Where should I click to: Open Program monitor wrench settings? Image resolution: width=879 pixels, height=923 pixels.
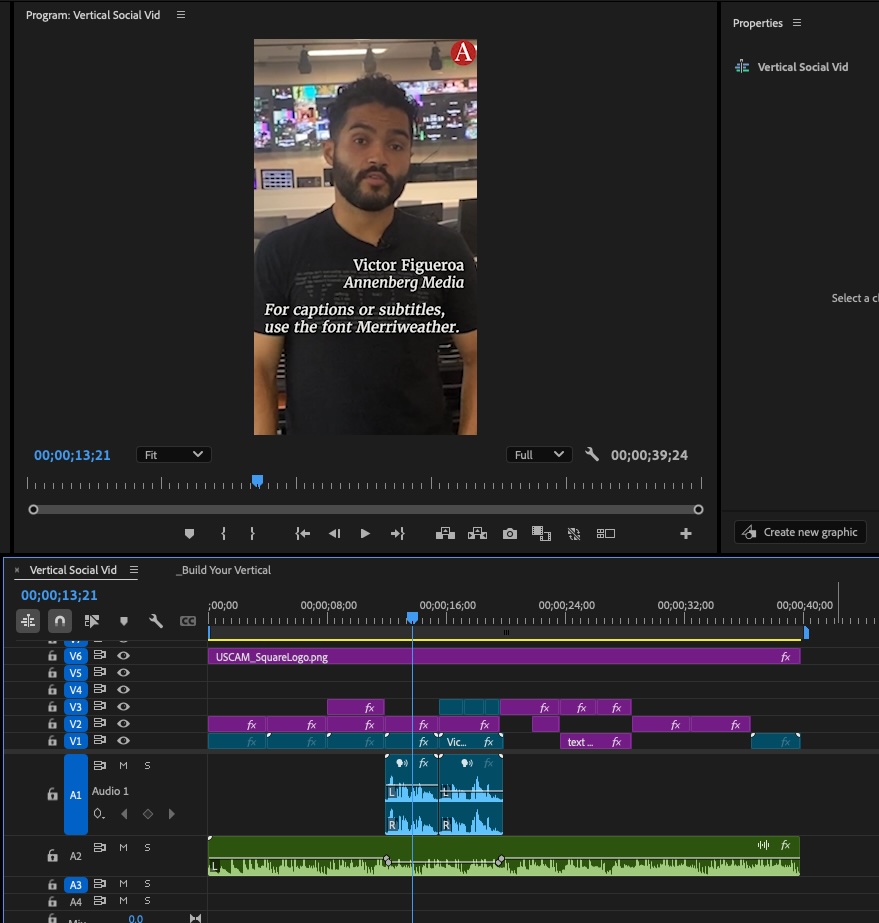coord(592,454)
